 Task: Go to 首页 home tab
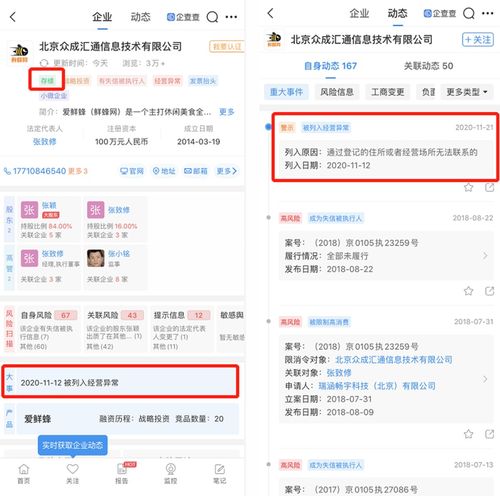24,473
